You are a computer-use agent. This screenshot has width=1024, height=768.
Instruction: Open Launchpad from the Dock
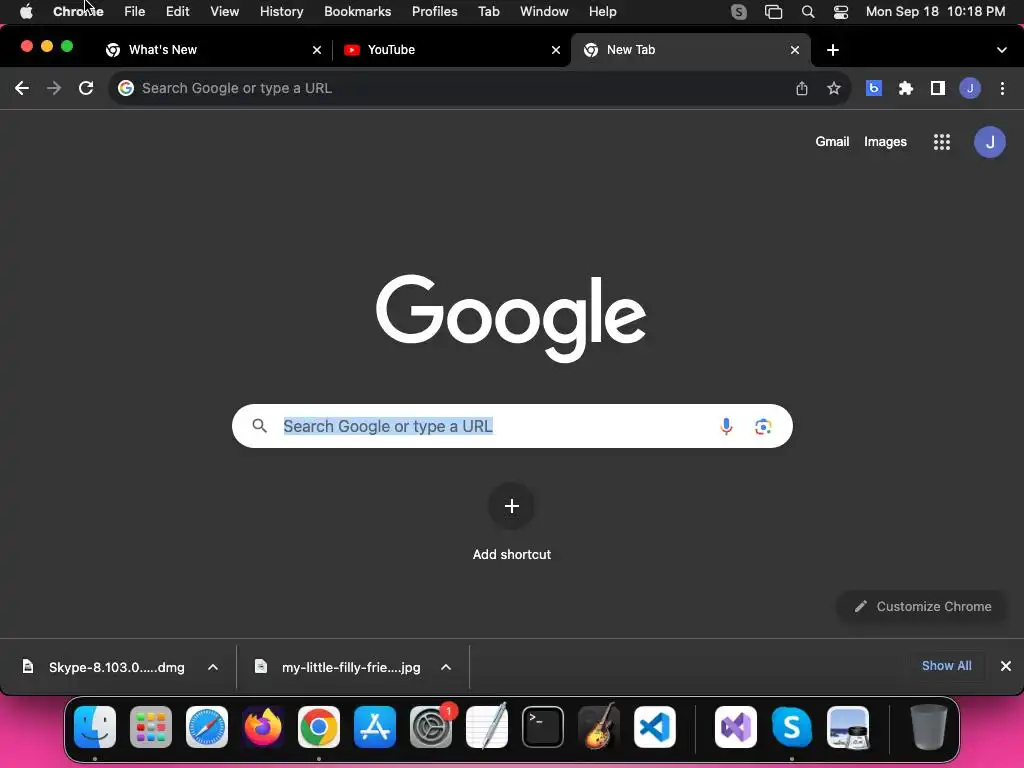pos(151,727)
